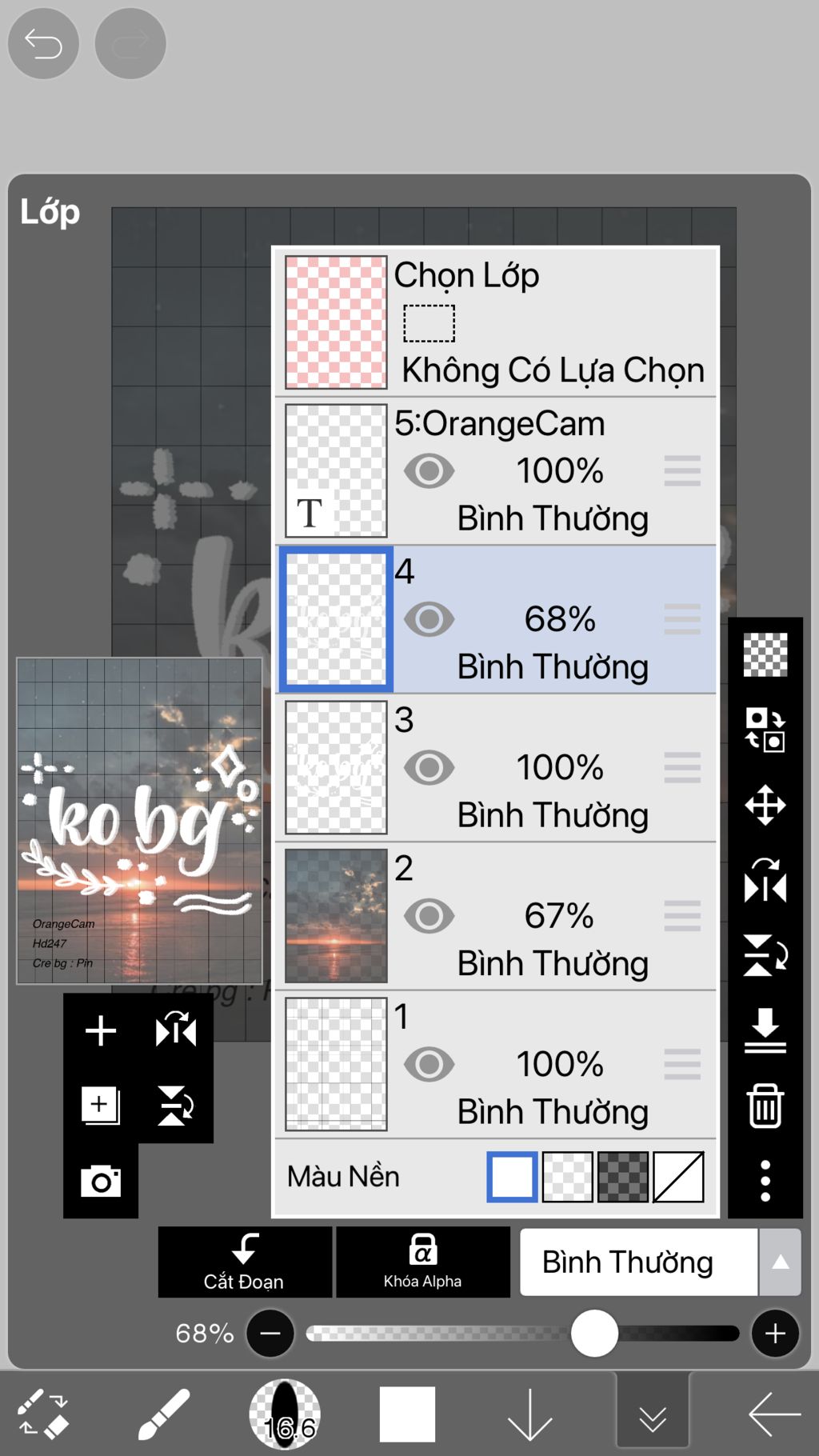Choose the white Màu Nền background swatch
819x1456 pixels.
pos(512,1177)
